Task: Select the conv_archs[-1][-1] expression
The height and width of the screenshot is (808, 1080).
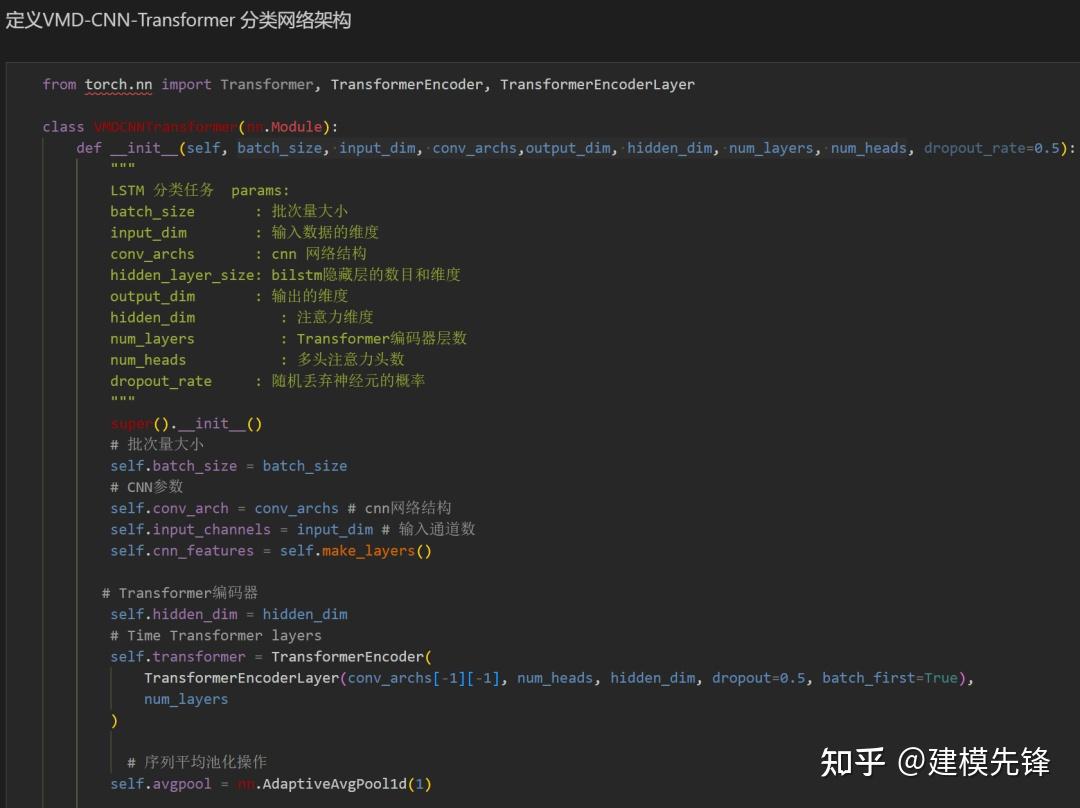Action: pos(428,677)
